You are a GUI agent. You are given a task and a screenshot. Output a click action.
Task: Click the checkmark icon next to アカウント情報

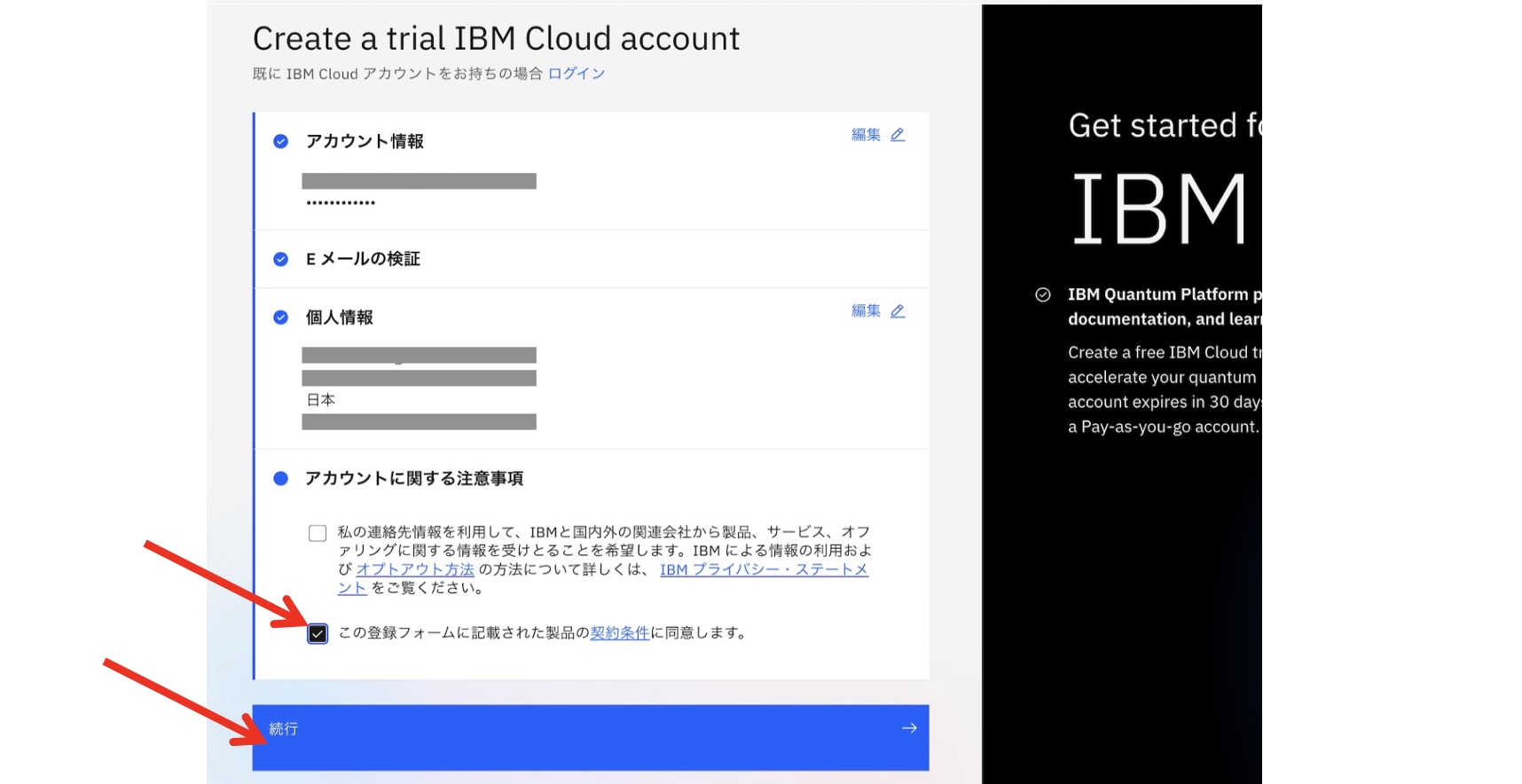coord(280,141)
